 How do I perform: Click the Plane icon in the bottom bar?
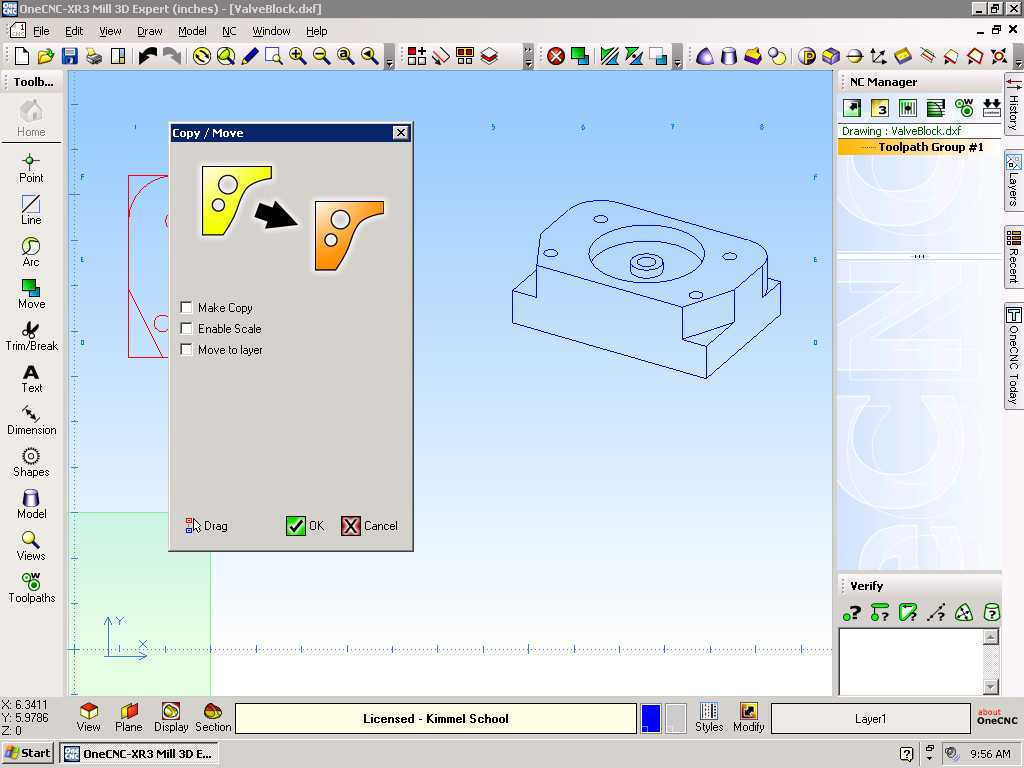pyautogui.click(x=129, y=717)
